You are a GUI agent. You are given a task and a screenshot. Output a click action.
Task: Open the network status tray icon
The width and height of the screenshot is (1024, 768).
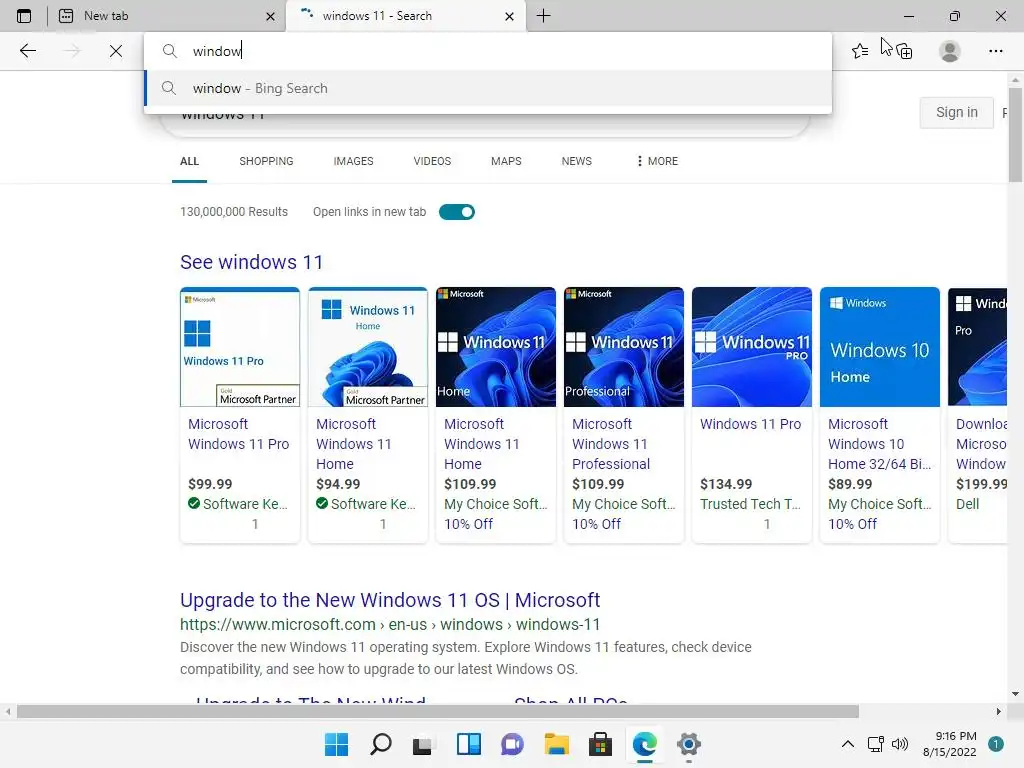(876, 744)
